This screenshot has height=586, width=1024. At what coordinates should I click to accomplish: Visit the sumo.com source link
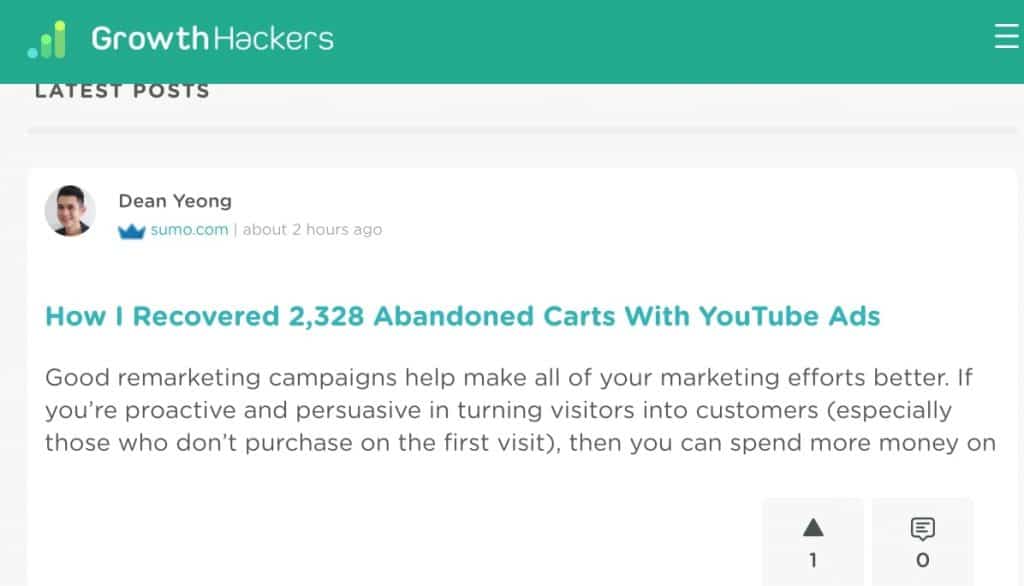pos(189,230)
